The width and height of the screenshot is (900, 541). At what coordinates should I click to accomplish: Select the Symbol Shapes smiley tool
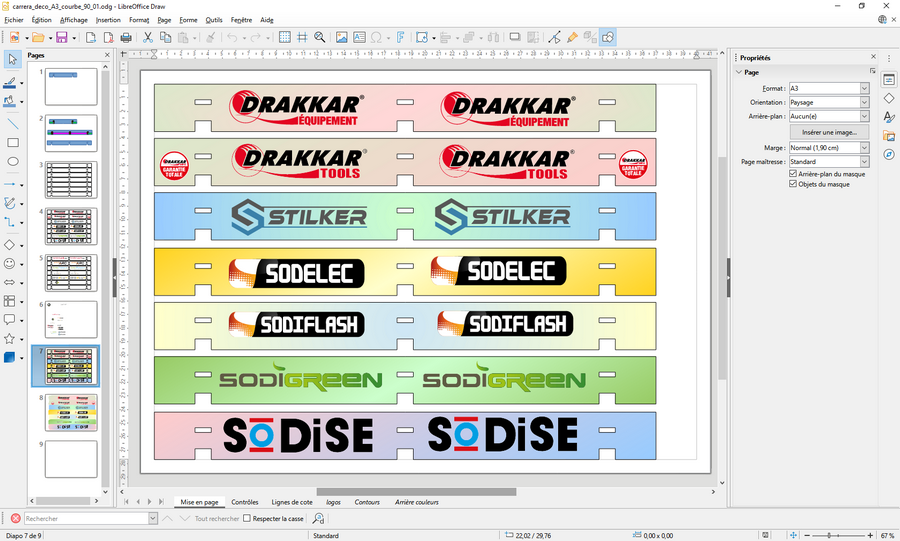click(10, 263)
